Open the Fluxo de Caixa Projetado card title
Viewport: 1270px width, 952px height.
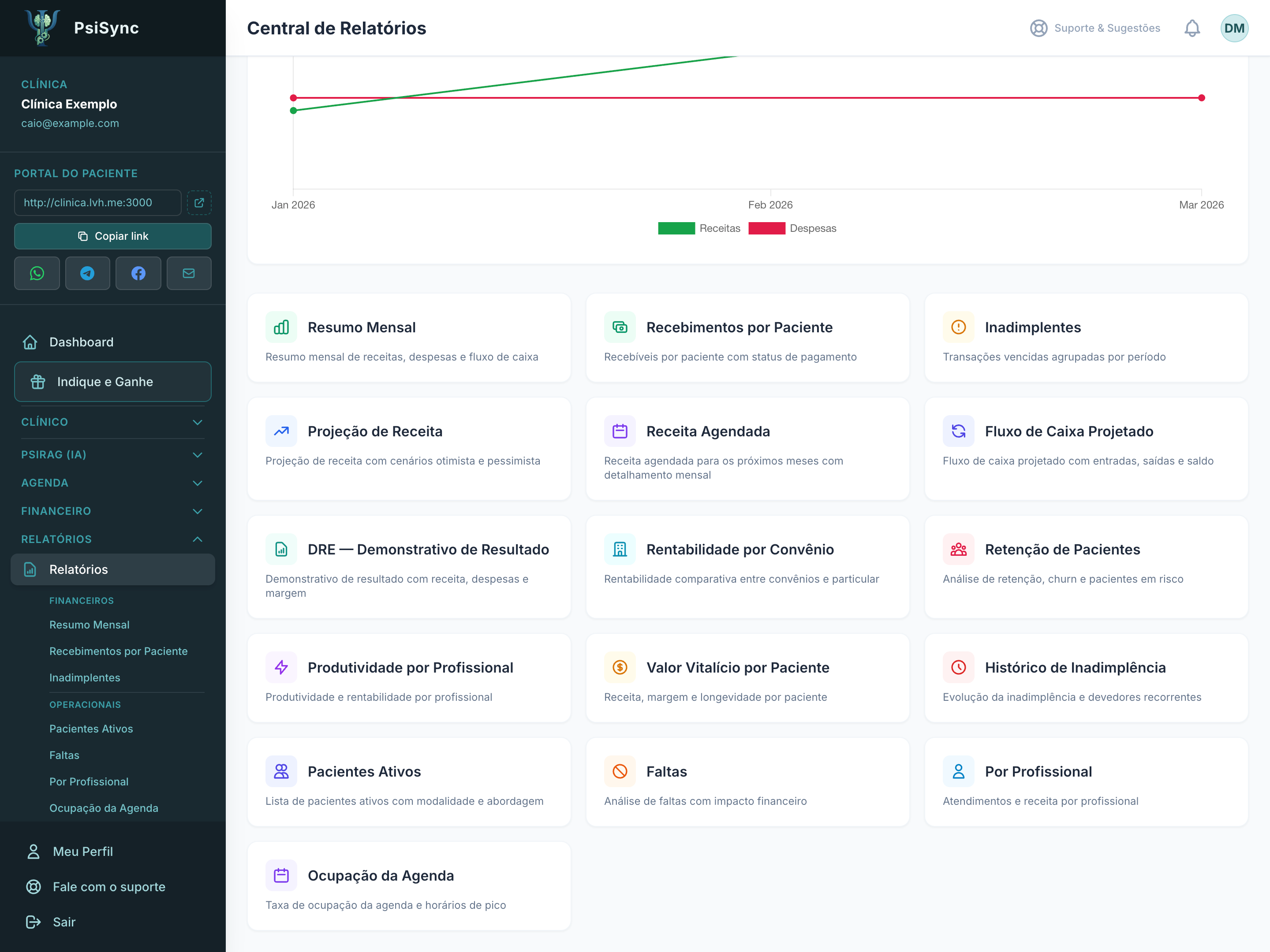coord(1069,431)
